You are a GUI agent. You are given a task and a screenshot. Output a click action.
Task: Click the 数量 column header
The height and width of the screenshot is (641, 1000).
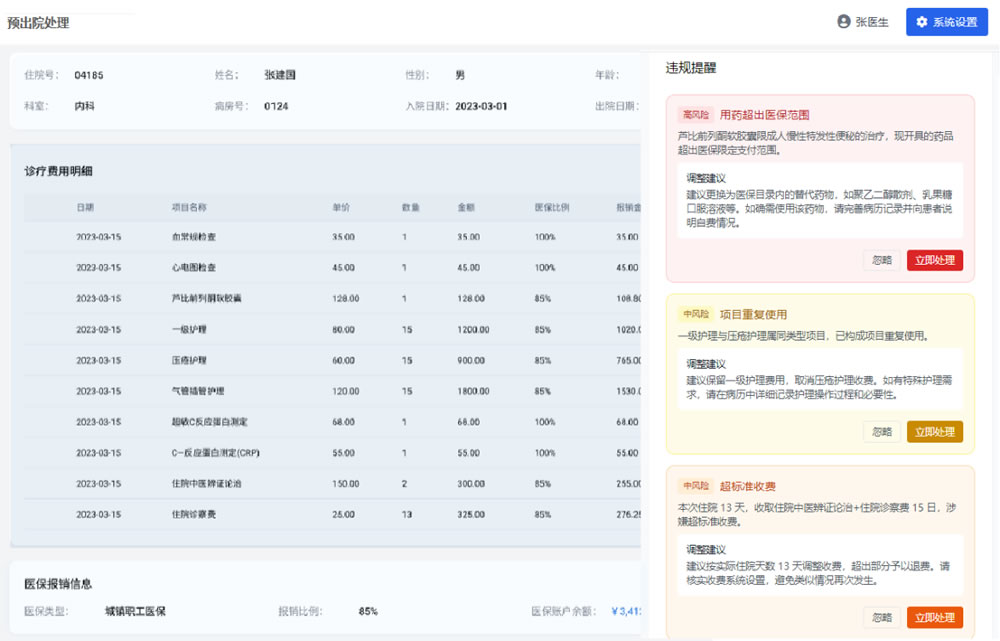[x=411, y=207]
